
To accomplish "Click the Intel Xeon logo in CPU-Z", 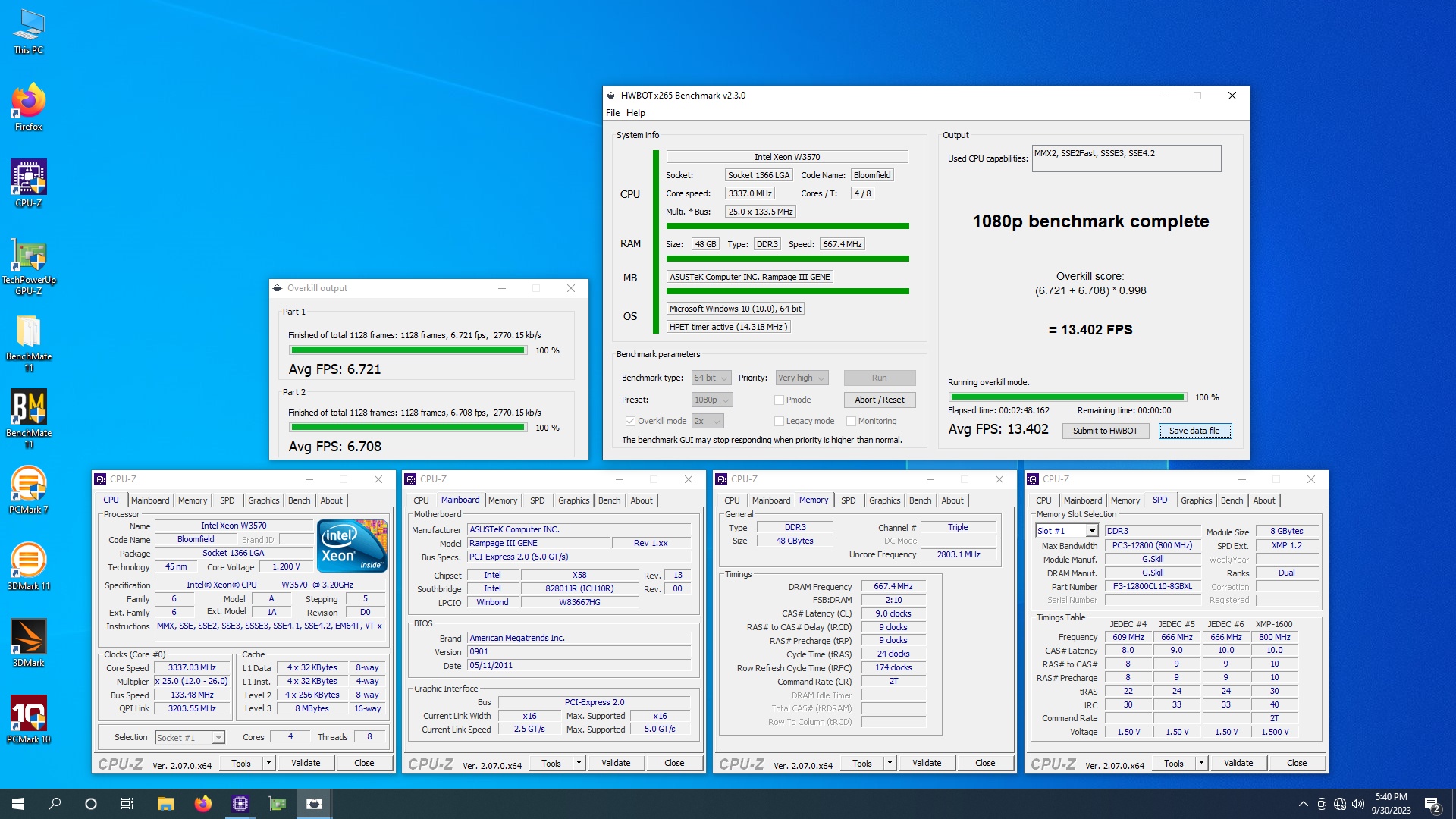I will (x=352, y=545).
